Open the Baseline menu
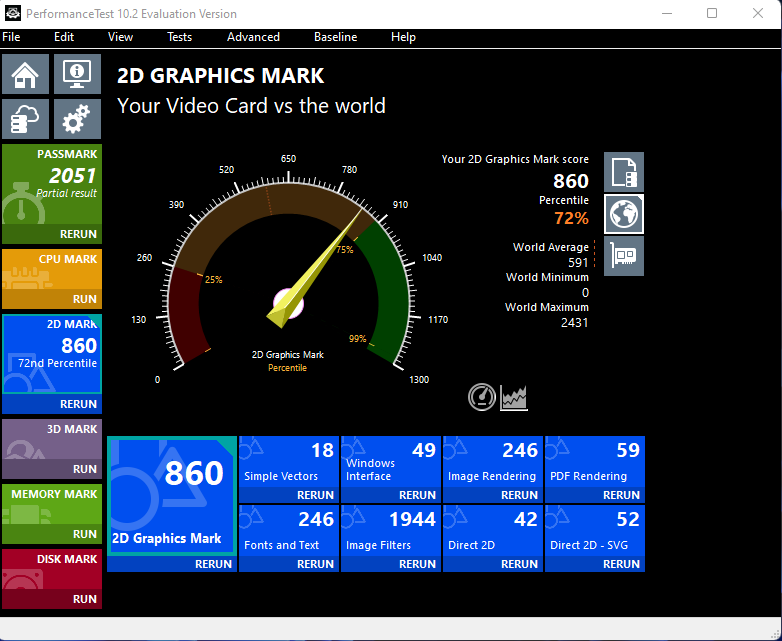This screenshot has width=782, height=641. coord(336,37)
